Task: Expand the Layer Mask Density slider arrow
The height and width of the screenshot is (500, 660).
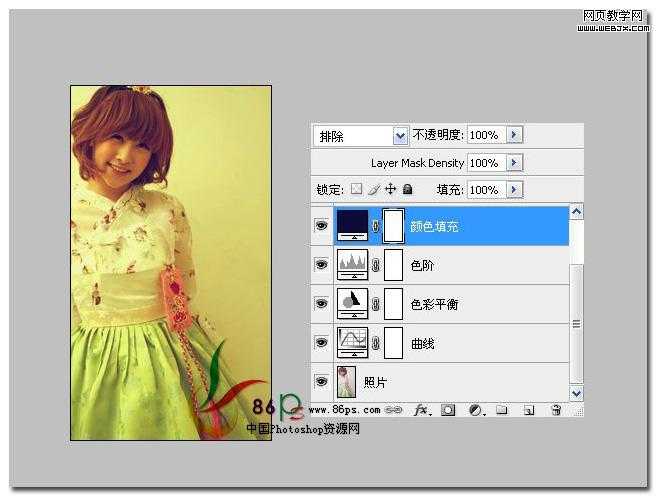Action: click(514, 163)
